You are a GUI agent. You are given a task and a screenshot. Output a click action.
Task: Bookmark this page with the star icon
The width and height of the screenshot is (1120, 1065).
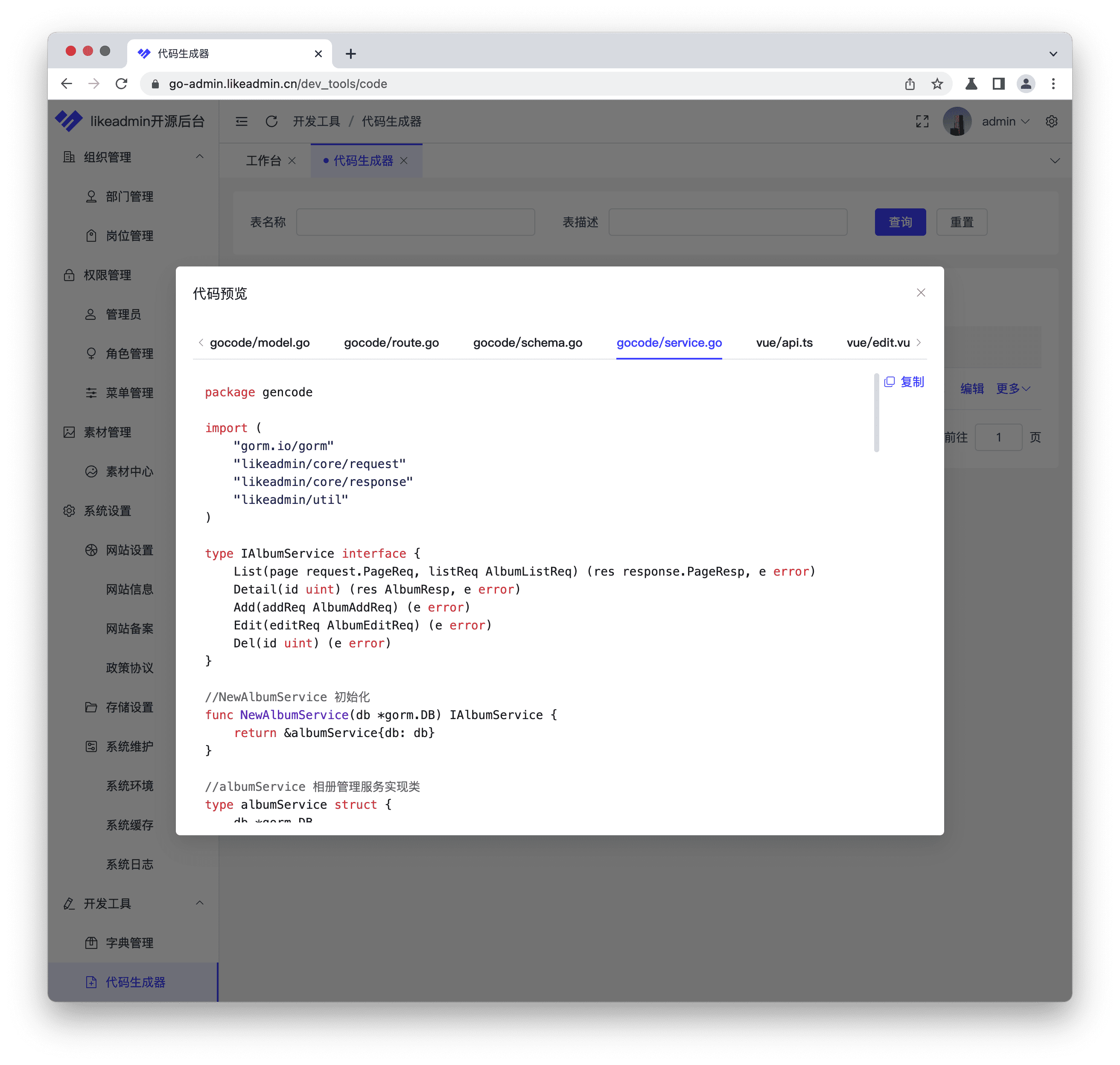(x=937, y=84)
